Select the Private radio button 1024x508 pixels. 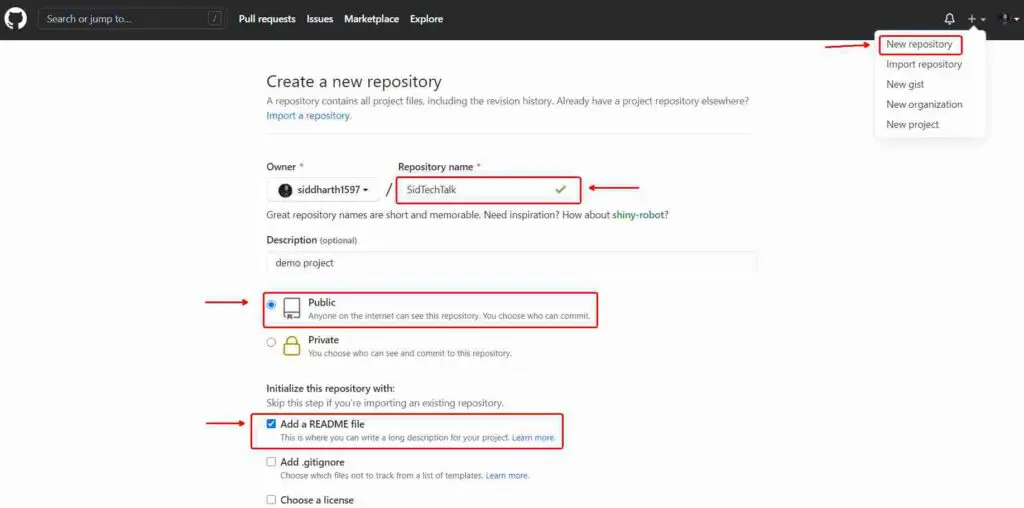click(272, 342)
